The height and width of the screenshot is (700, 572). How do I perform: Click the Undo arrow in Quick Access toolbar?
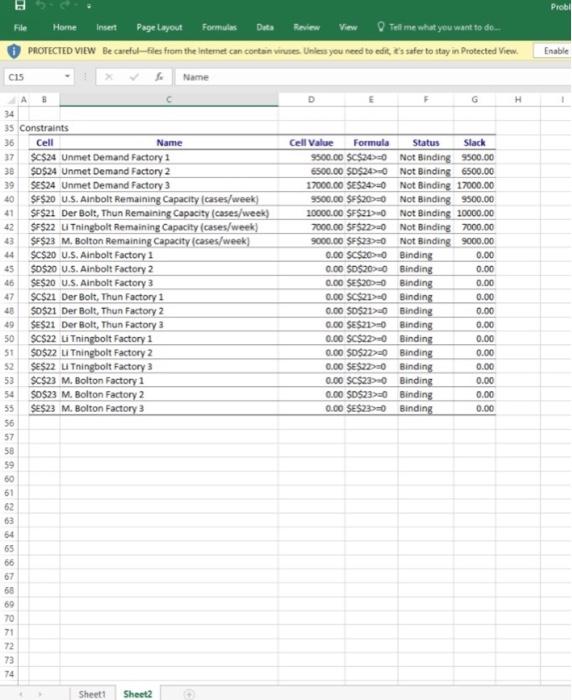coord(41,5)
